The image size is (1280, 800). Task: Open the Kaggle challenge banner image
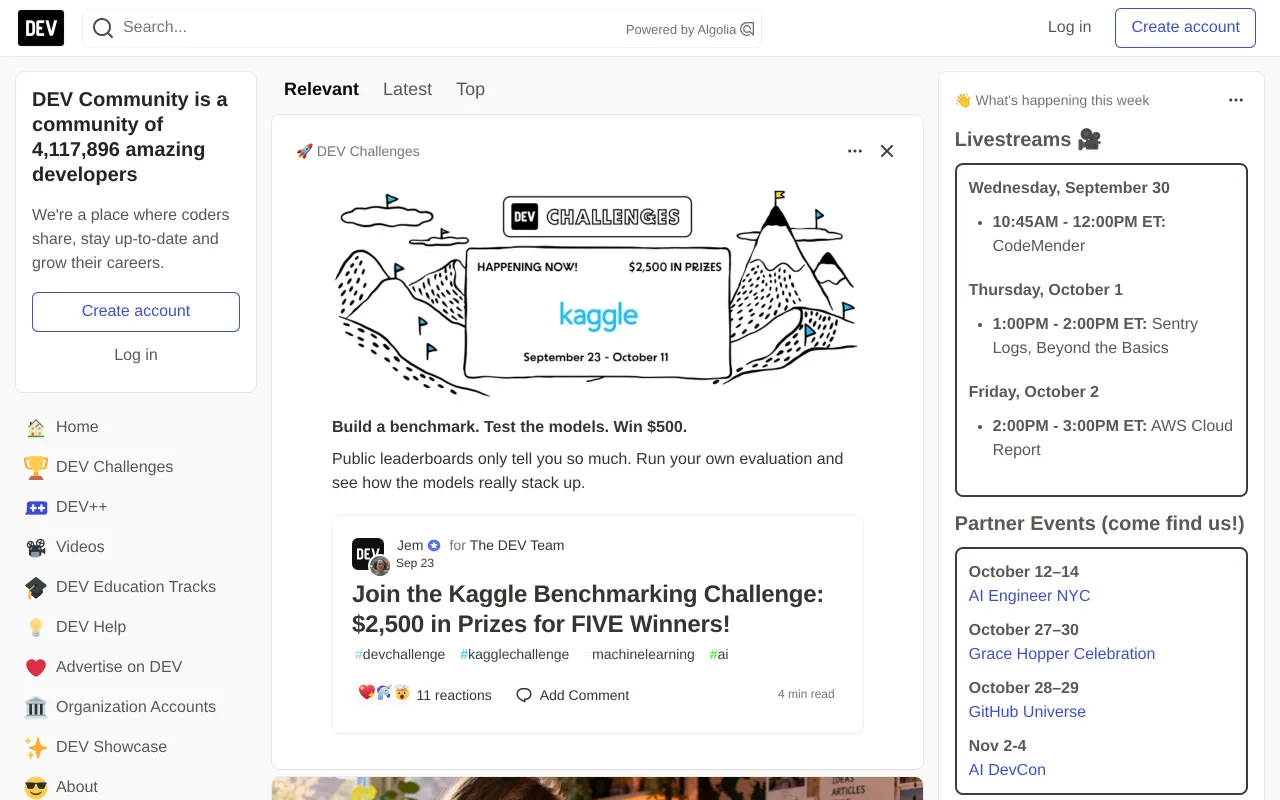[x=597, y=291]
